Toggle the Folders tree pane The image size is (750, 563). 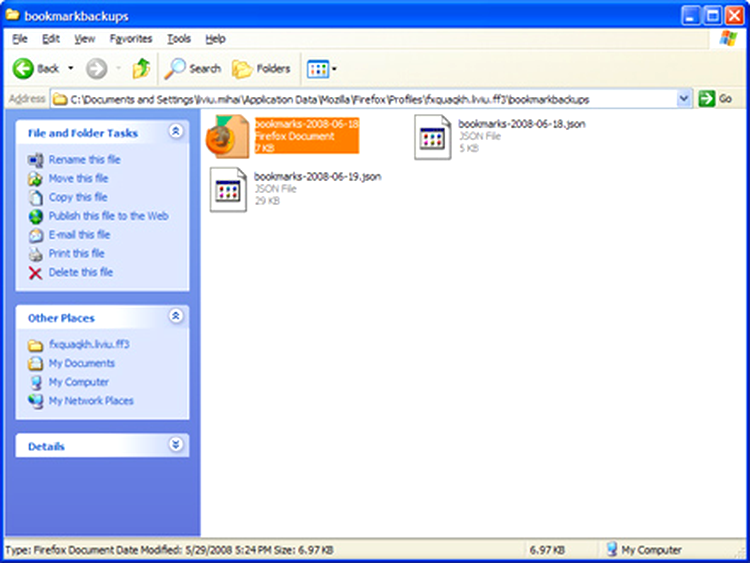(262, 69)
